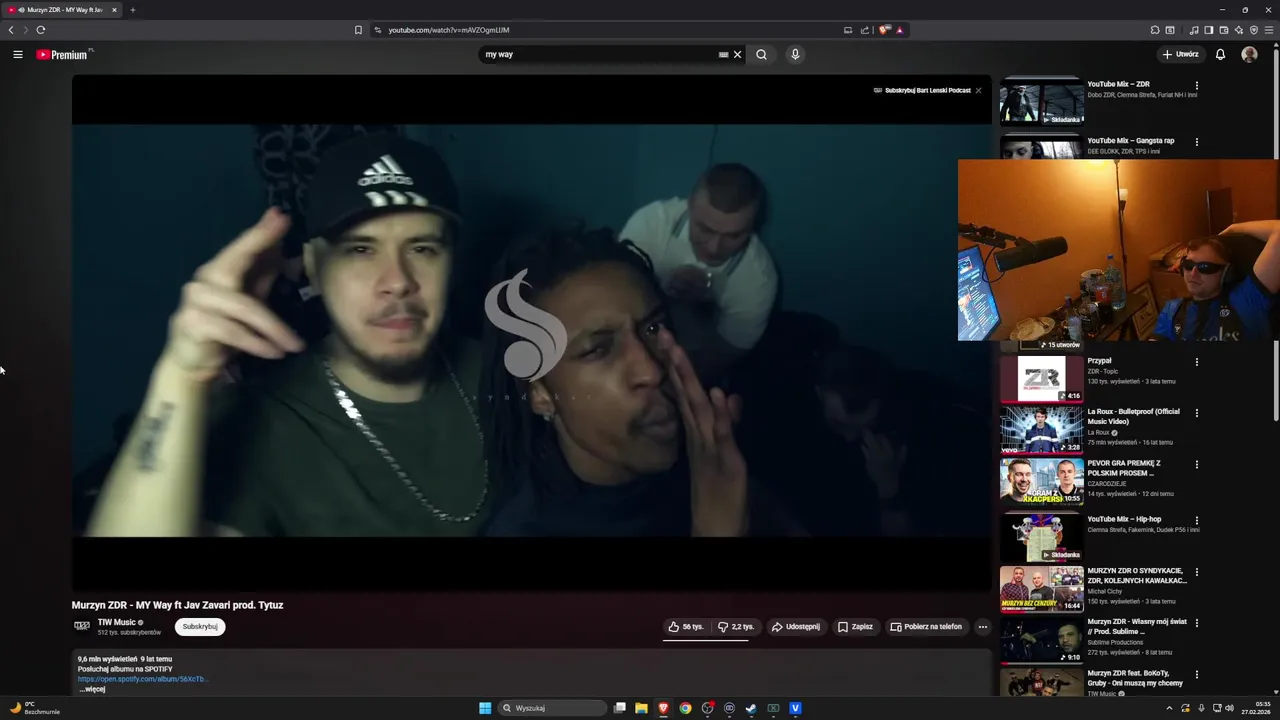Open the account avatar menu
Viewport: 1280px width, 720px height.
(x=1249, y=55)
